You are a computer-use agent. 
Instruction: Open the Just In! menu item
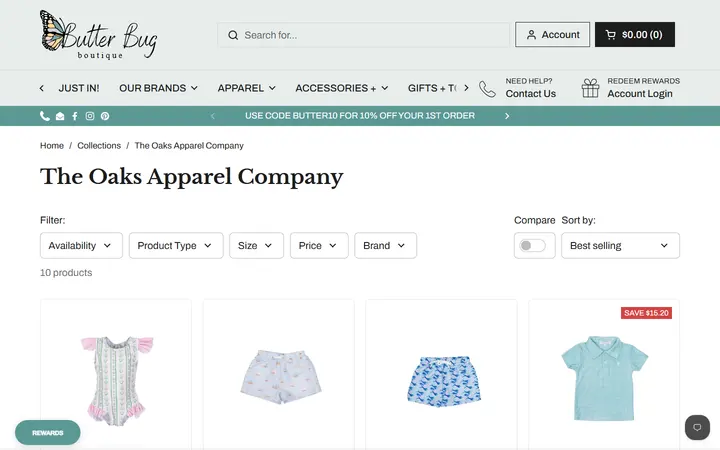(x=79, y=88)
